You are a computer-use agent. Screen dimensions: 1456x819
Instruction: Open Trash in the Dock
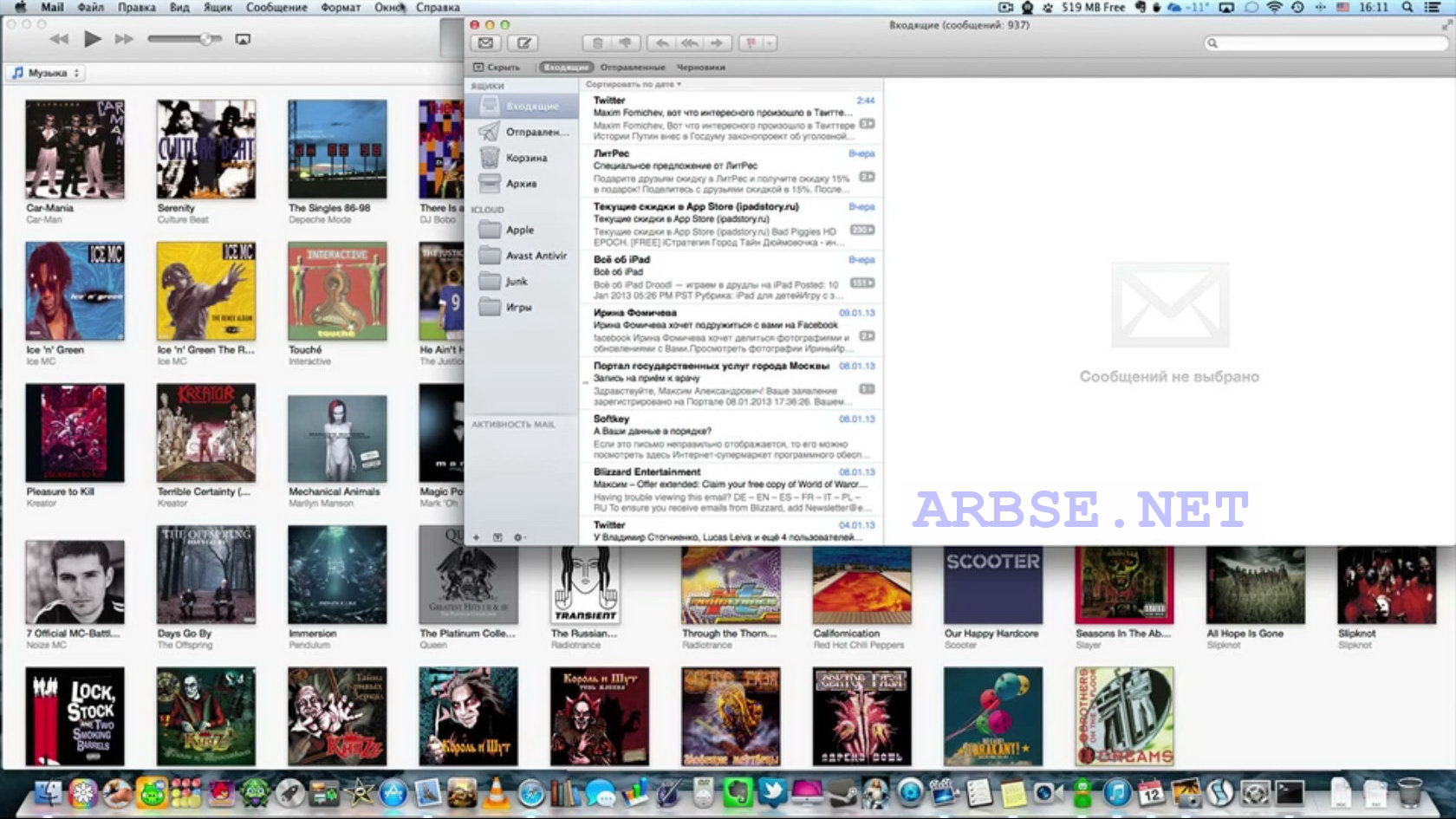tap(1409, 792)
